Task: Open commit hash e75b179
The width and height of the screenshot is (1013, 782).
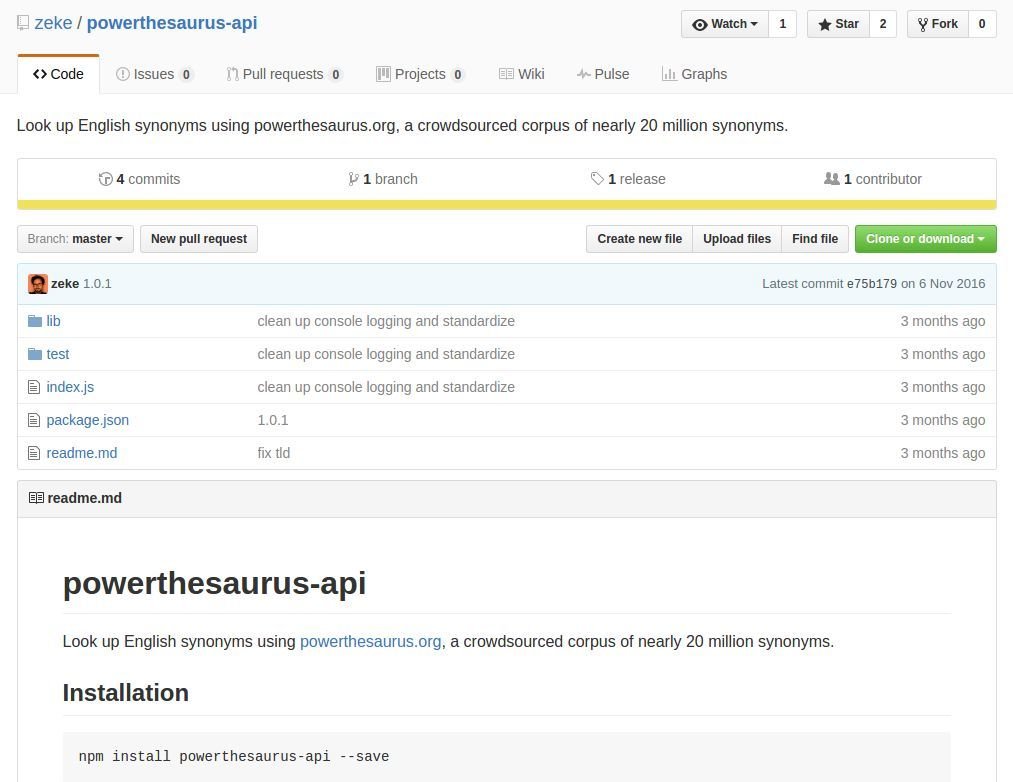Action: click(872, 284)
